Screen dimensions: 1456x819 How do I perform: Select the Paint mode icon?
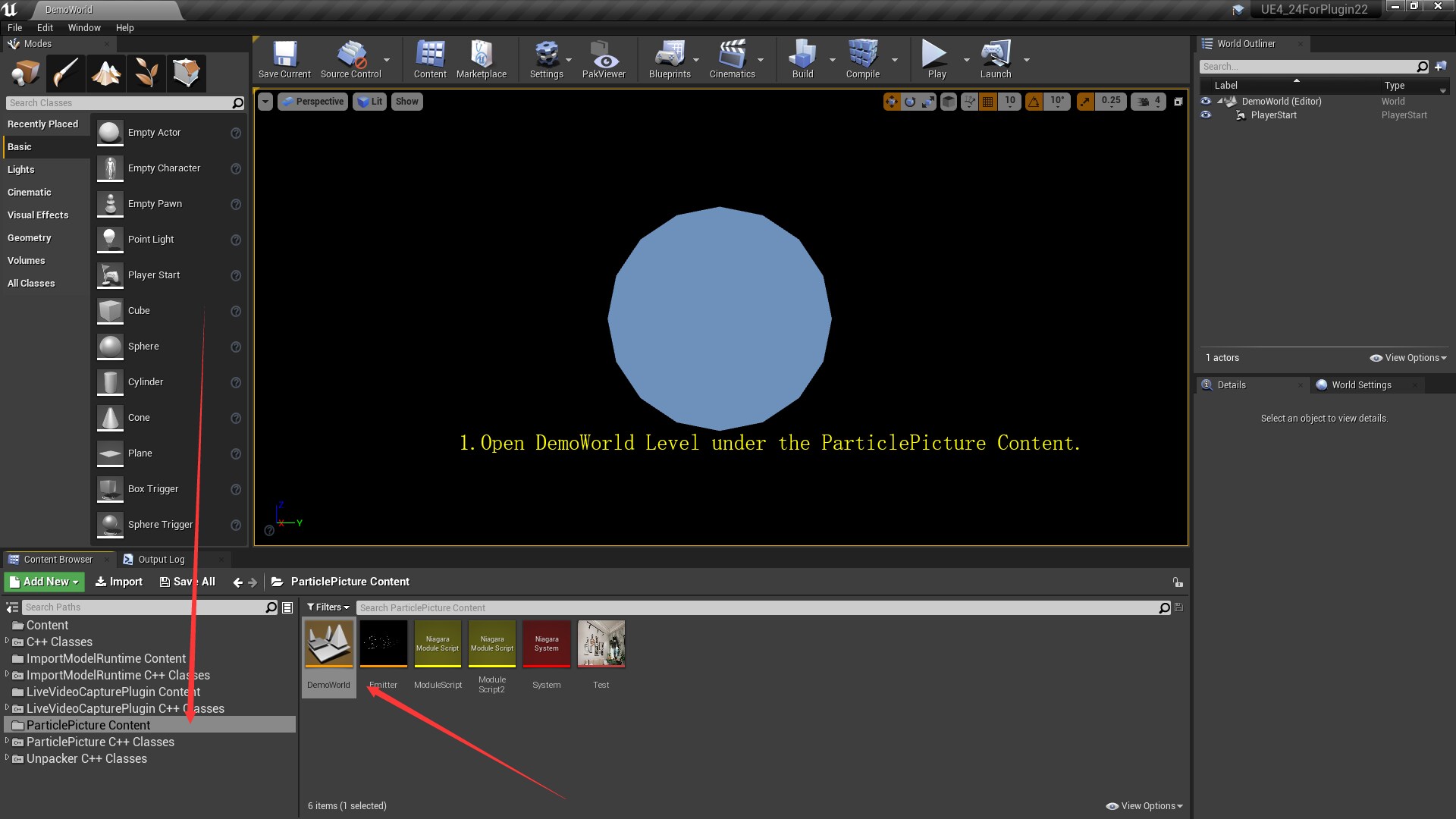tap(66, 73)
